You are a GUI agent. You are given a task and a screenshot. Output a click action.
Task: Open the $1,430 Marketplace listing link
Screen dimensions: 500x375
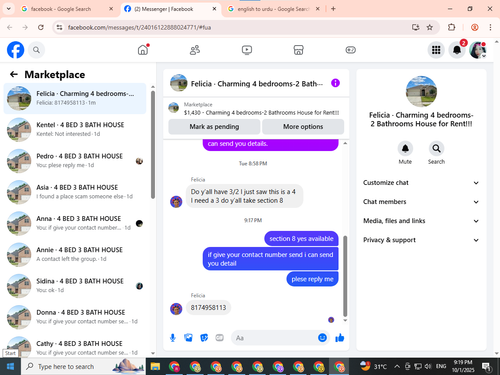(261, 113)
